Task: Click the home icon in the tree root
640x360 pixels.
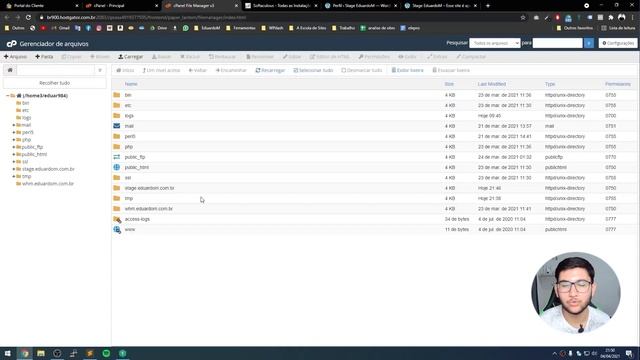Action: tap(19, 96)
